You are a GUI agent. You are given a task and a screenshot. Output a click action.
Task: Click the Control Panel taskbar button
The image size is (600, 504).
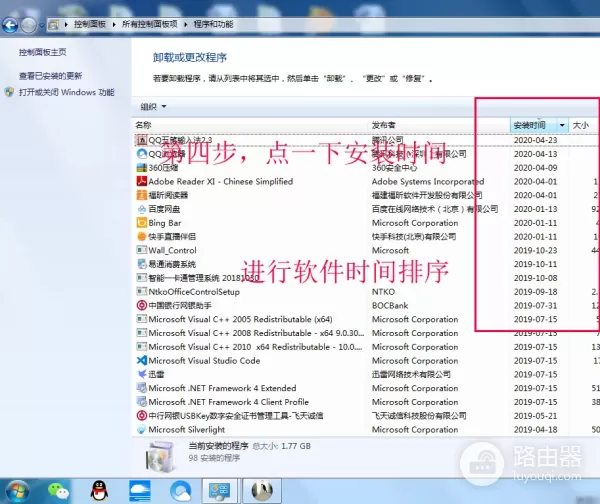(219, 491)
